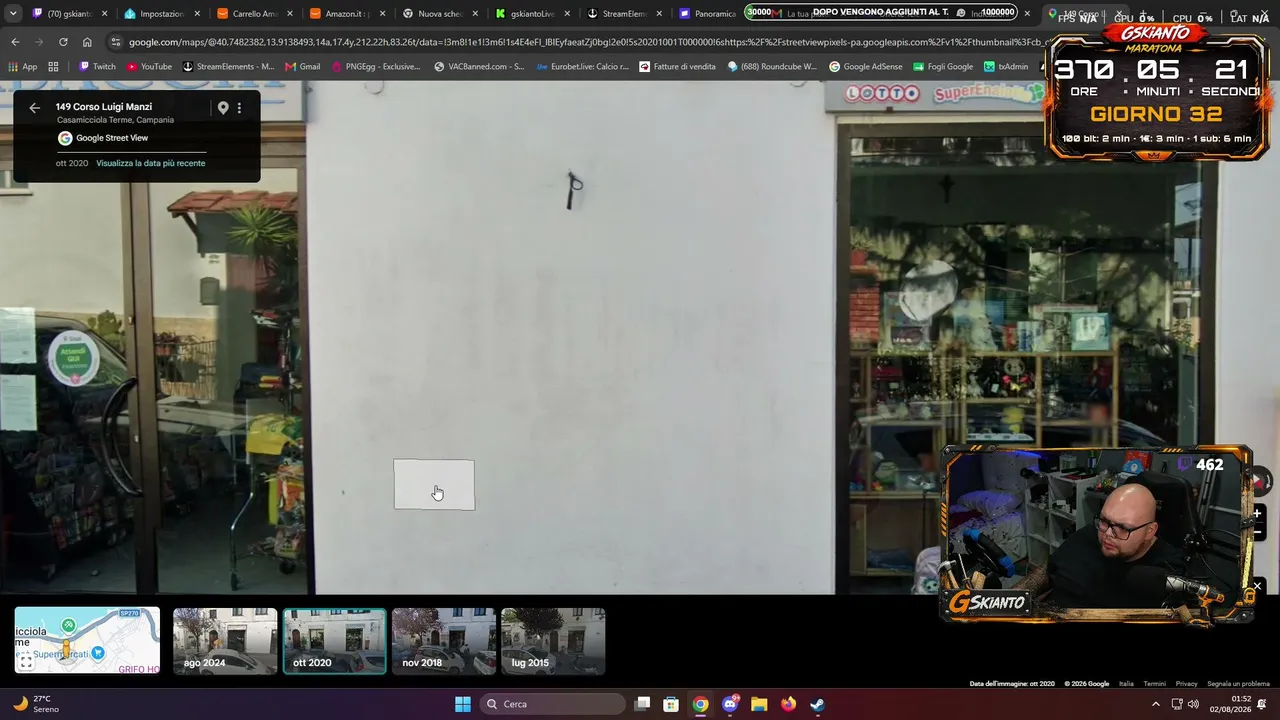Screen dimensions: 1280x720
Task: Zoom in with the Street View plus button
Action: pyautogui.click(x=1257, y=513)
